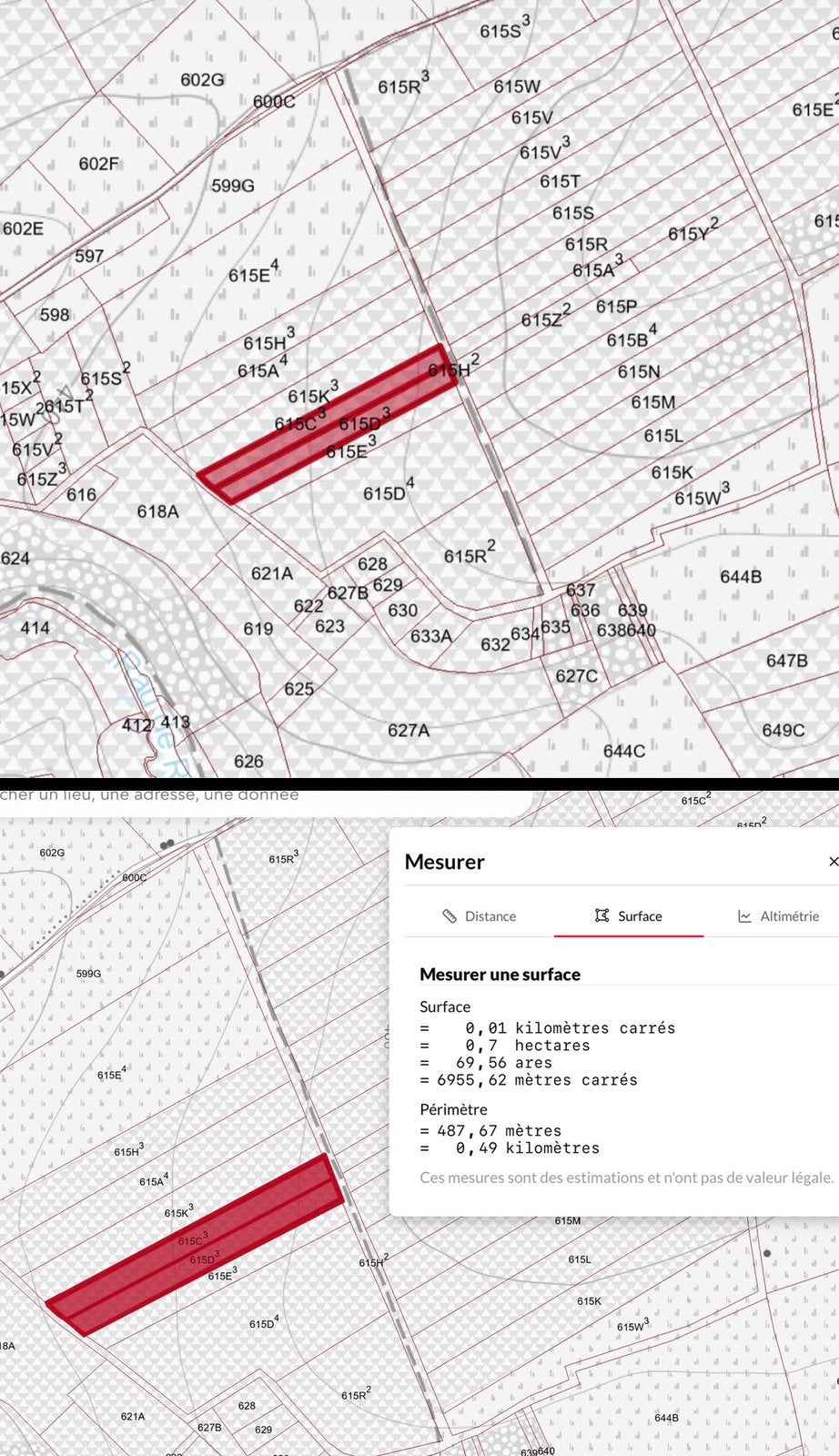Click the red highlighted parcel in lower map

click(x=196, y=1244)
